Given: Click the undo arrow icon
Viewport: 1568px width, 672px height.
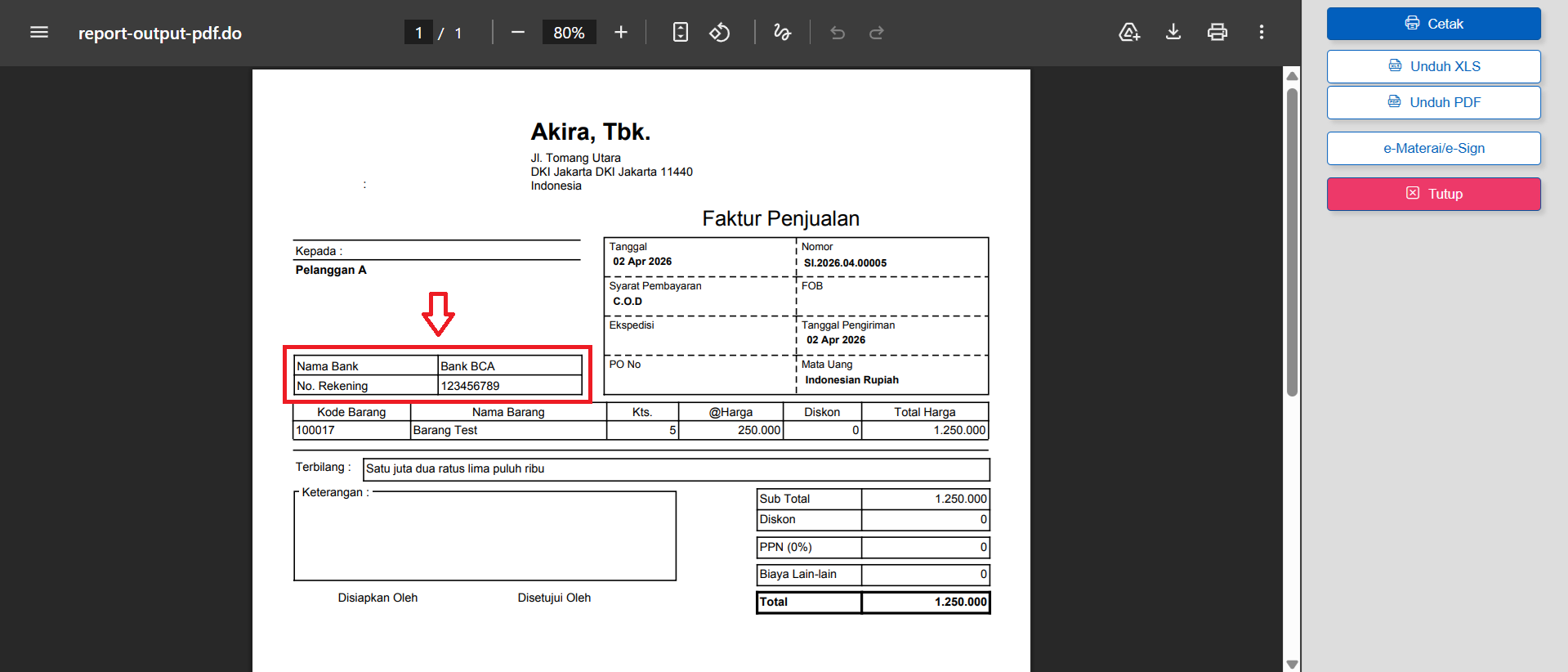Looking at the screenshot, I should click(838, 33).
